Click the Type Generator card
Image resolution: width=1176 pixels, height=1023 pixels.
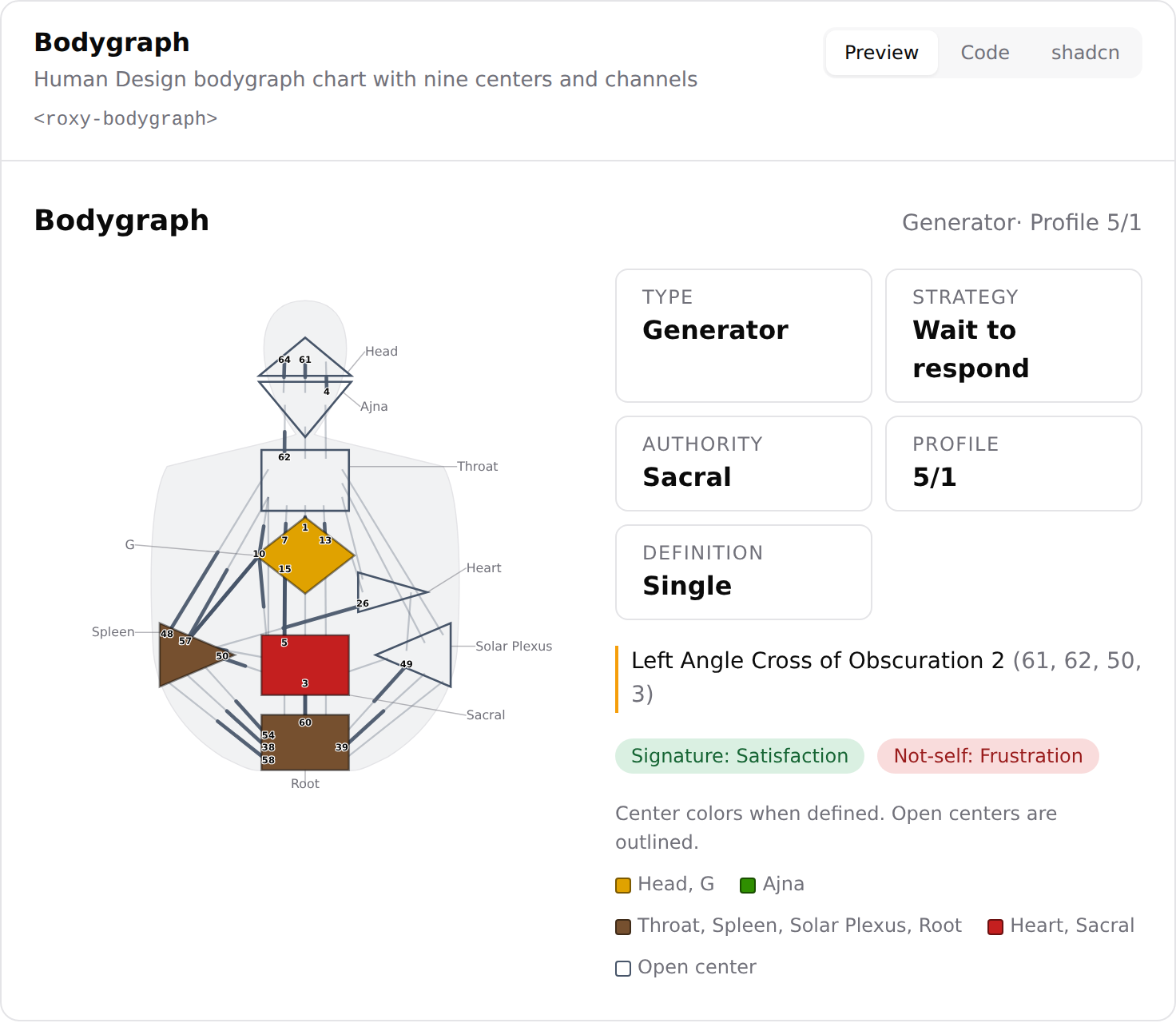pyautogui.click(x=744, y=336)
